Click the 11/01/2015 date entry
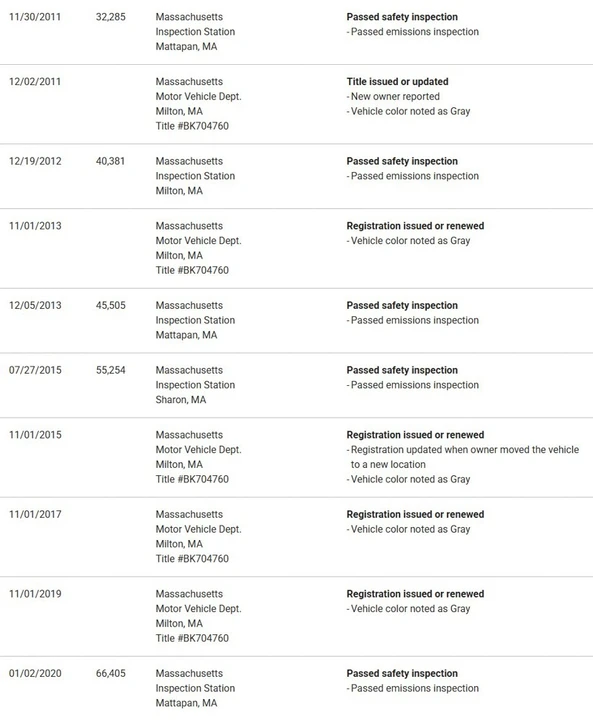 [x=35, y=435]
